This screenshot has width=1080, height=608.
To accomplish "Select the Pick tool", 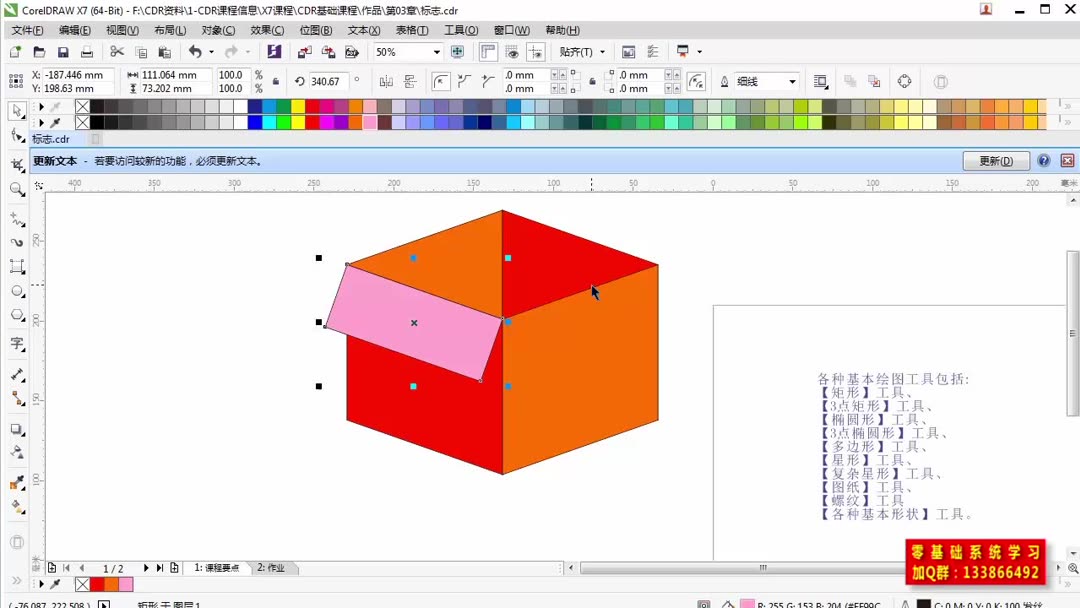I will click(x=17, y=110).
